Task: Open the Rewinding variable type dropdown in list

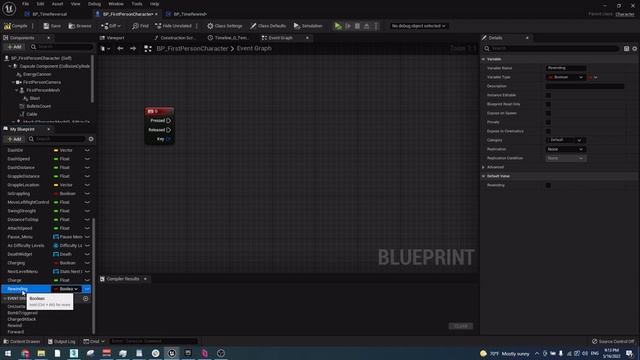Action: [66, 289]
